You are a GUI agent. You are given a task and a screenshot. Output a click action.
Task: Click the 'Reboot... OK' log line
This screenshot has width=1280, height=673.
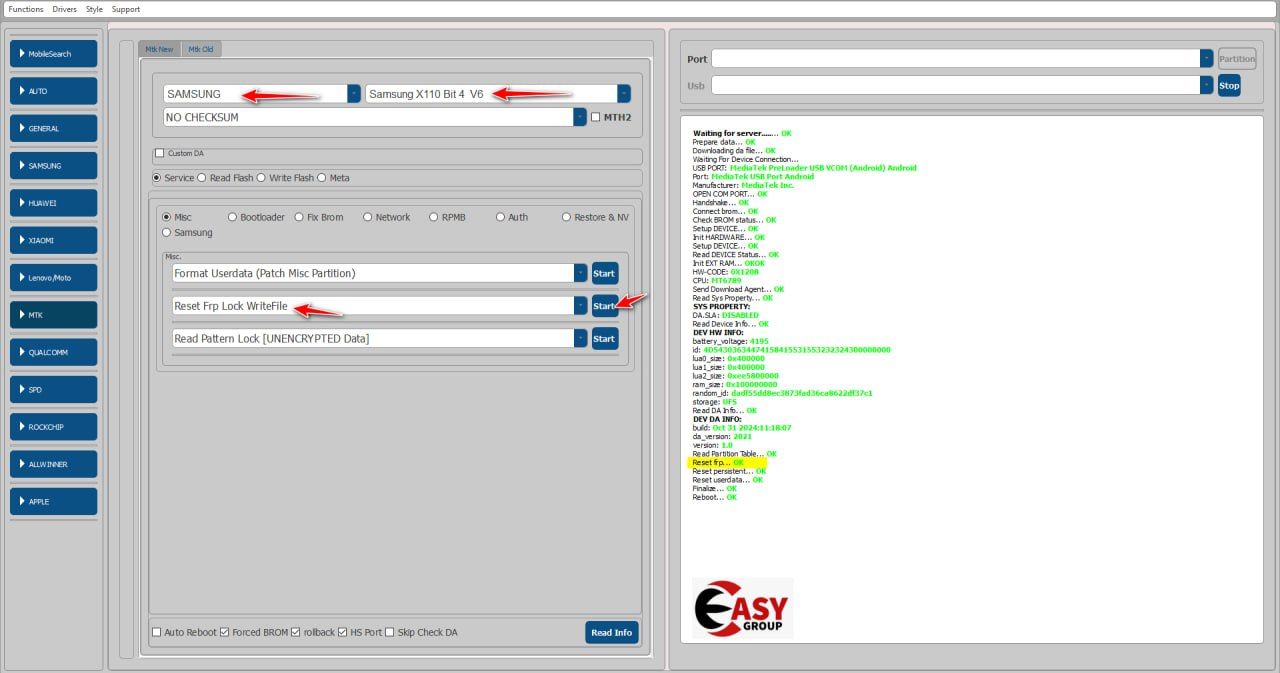714,497
